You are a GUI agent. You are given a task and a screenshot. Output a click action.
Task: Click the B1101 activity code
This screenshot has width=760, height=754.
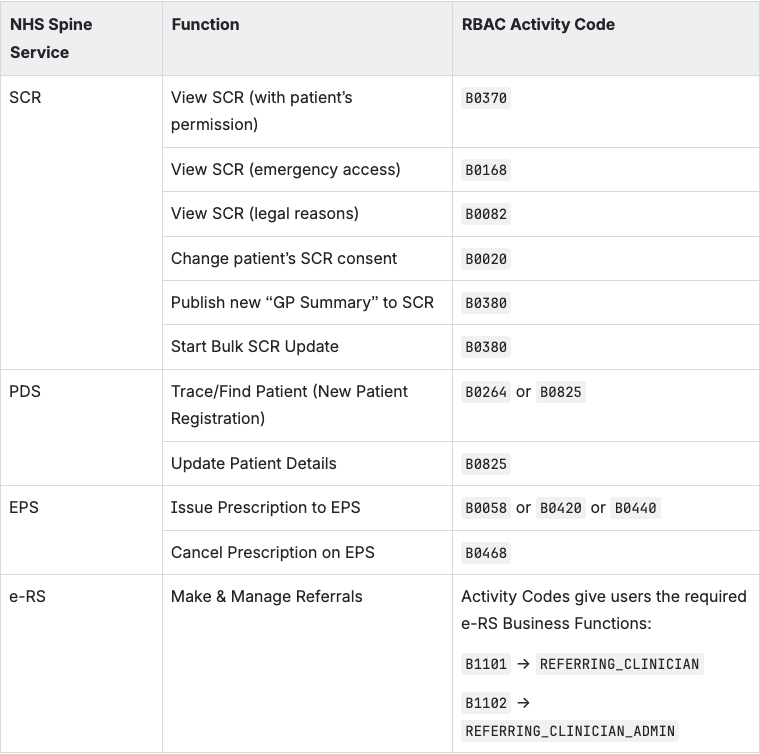486,664
